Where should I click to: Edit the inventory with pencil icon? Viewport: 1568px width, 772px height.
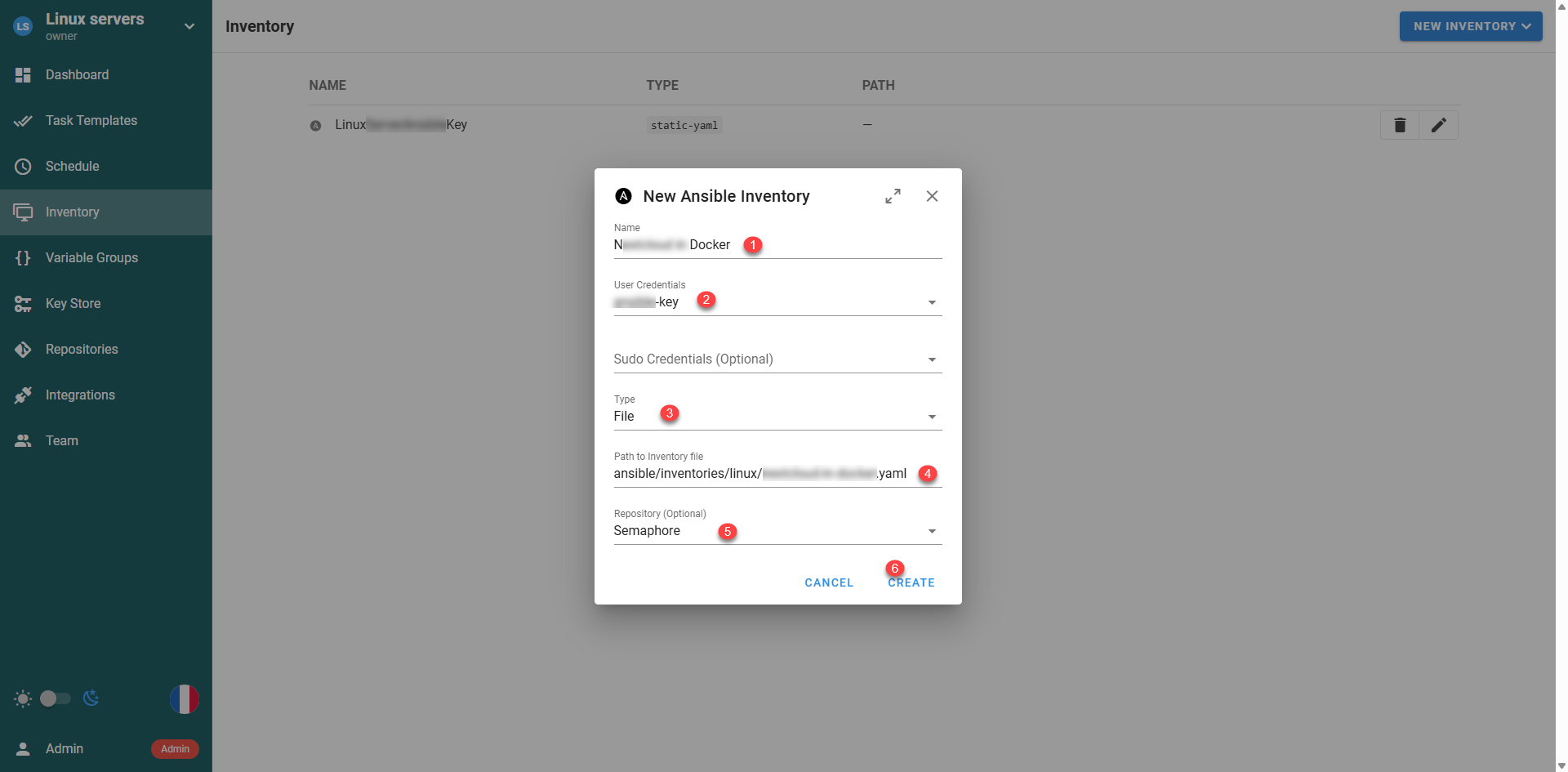pyautogui.click(x=1438, y=125)
